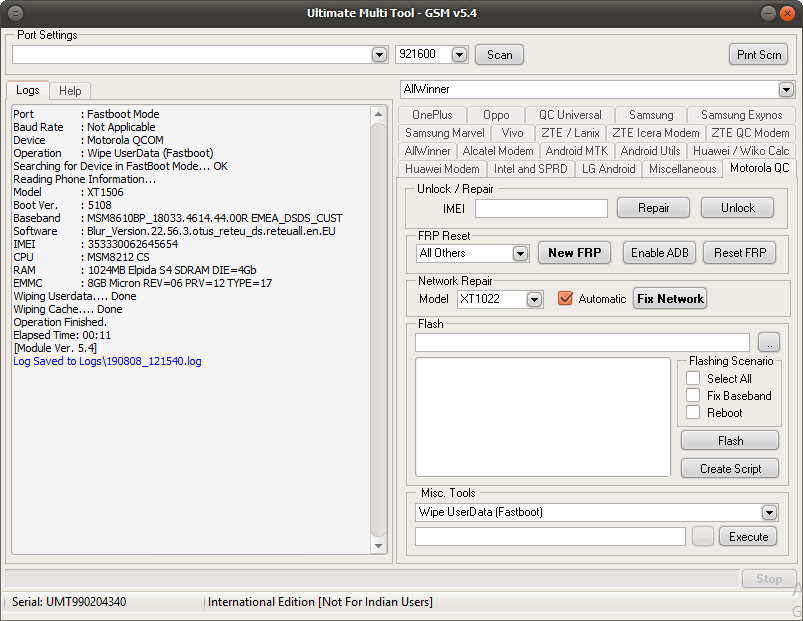The width and height of the screenshot is (803, 621).
Task: Uncheck the Automatic checkbox
Action: tap(566, 298)
